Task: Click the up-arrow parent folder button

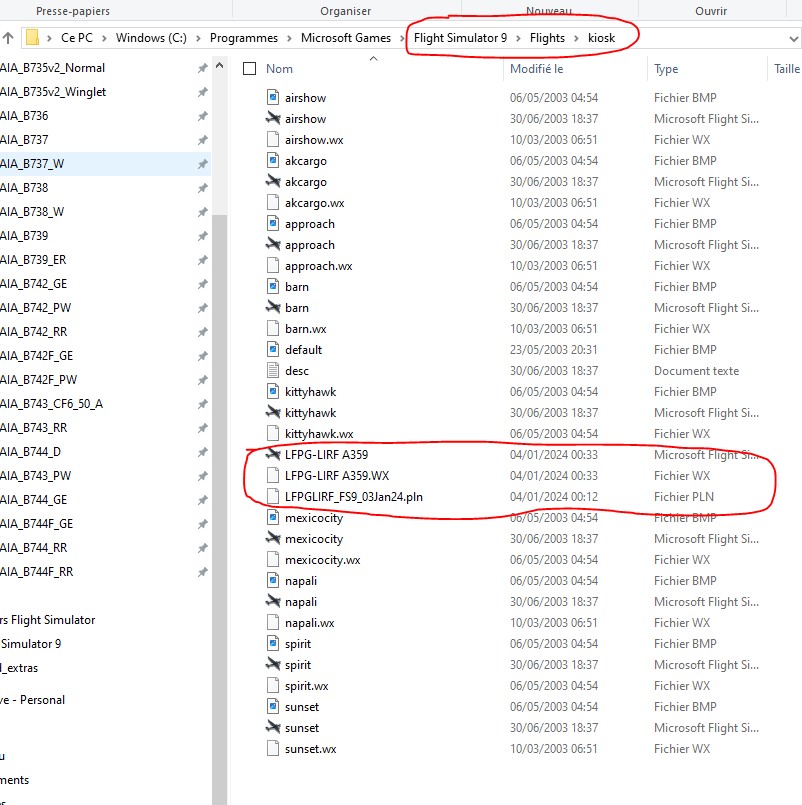Action: point(8,37)
